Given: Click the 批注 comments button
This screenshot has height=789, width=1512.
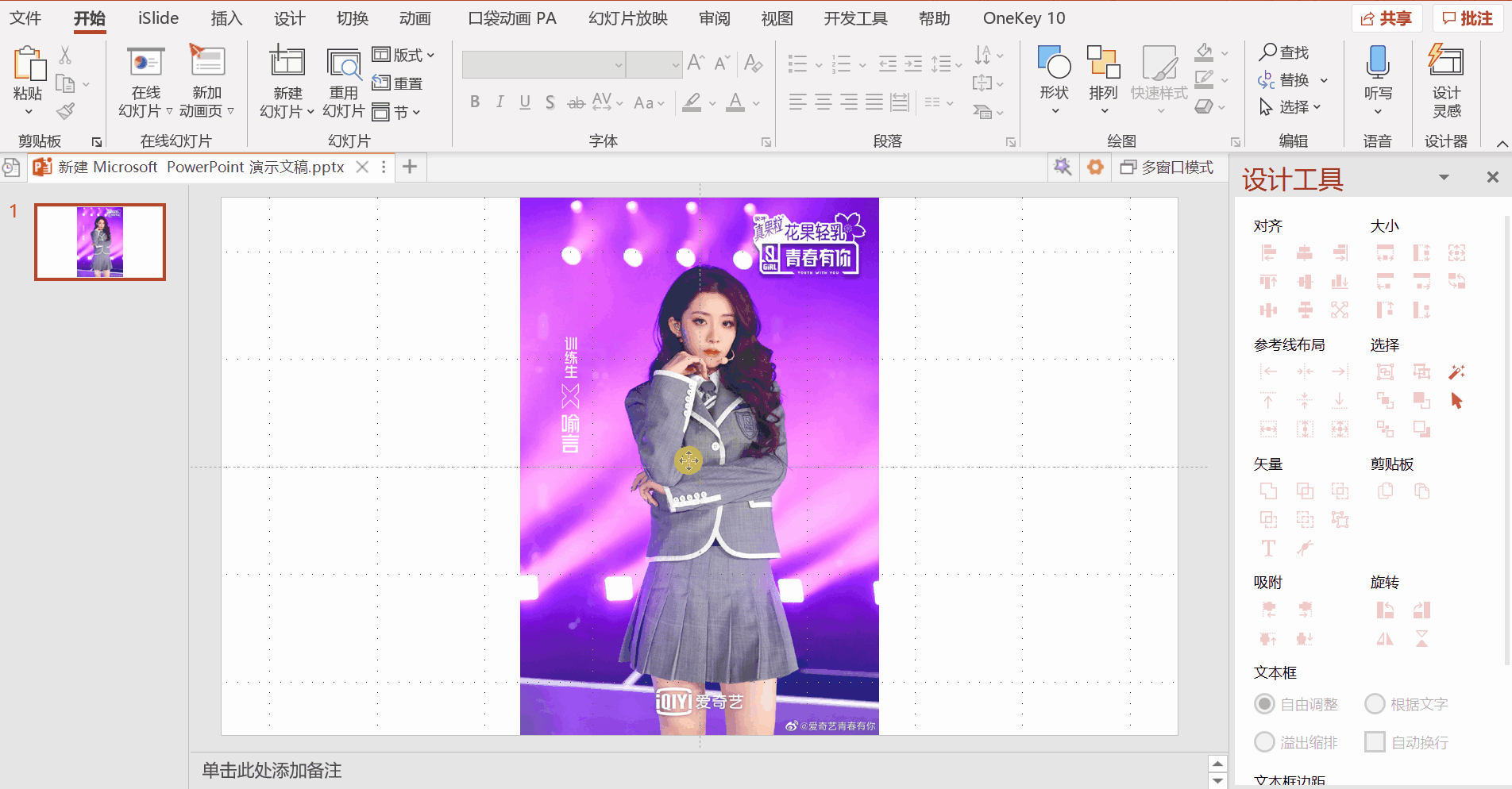Looking at the screenshot, I should 1468,18.
